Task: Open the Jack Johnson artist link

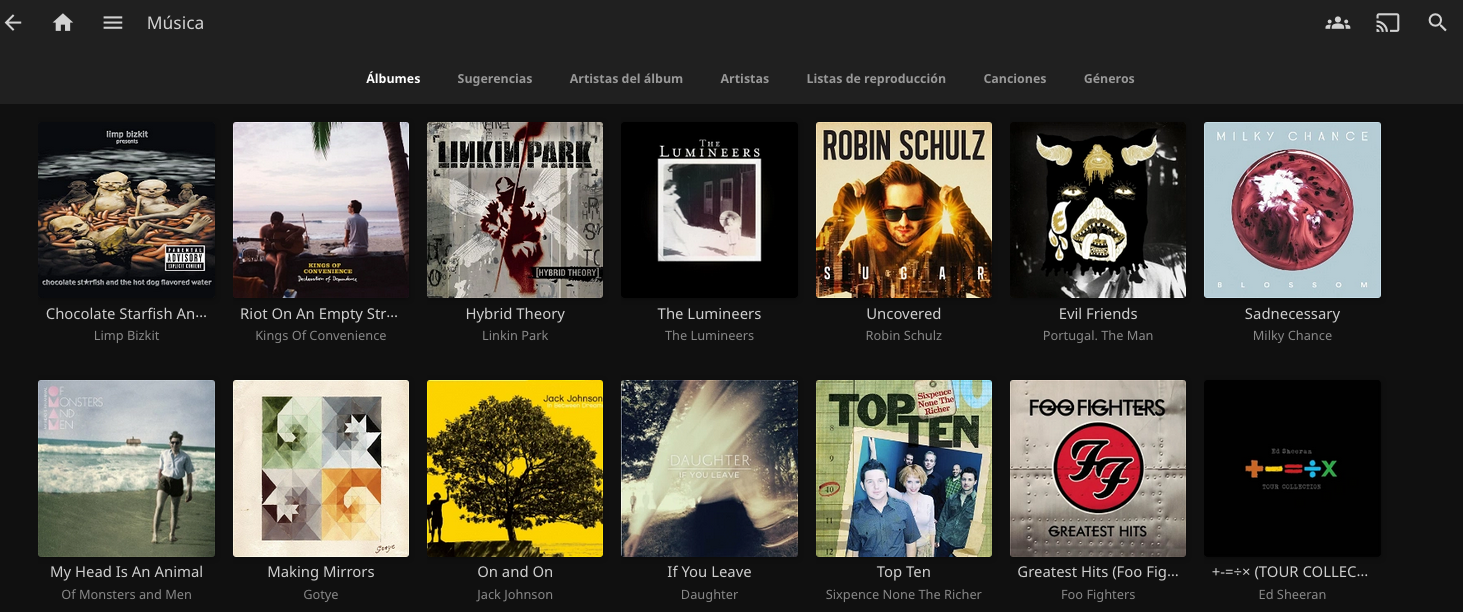Action: point(515,594)
